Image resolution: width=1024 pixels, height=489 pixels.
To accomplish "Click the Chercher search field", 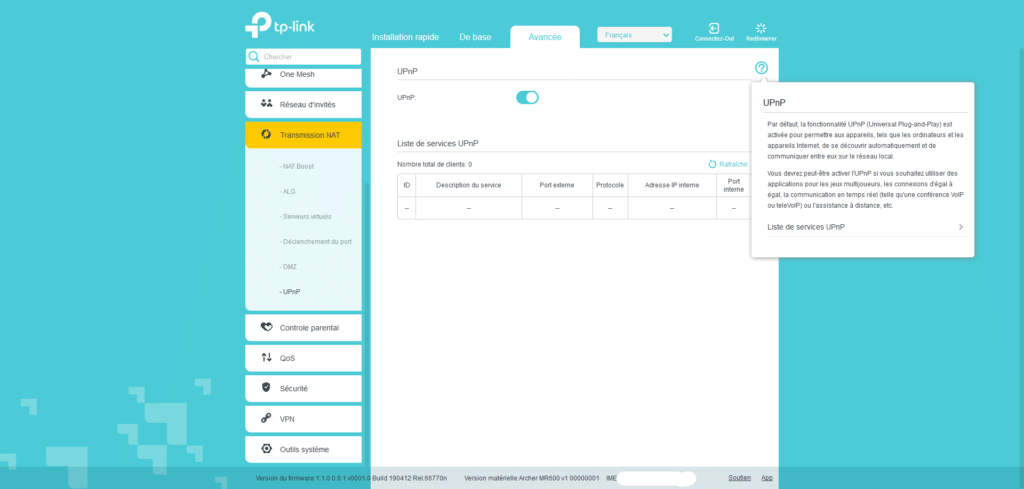I will [x=308, y=57].
